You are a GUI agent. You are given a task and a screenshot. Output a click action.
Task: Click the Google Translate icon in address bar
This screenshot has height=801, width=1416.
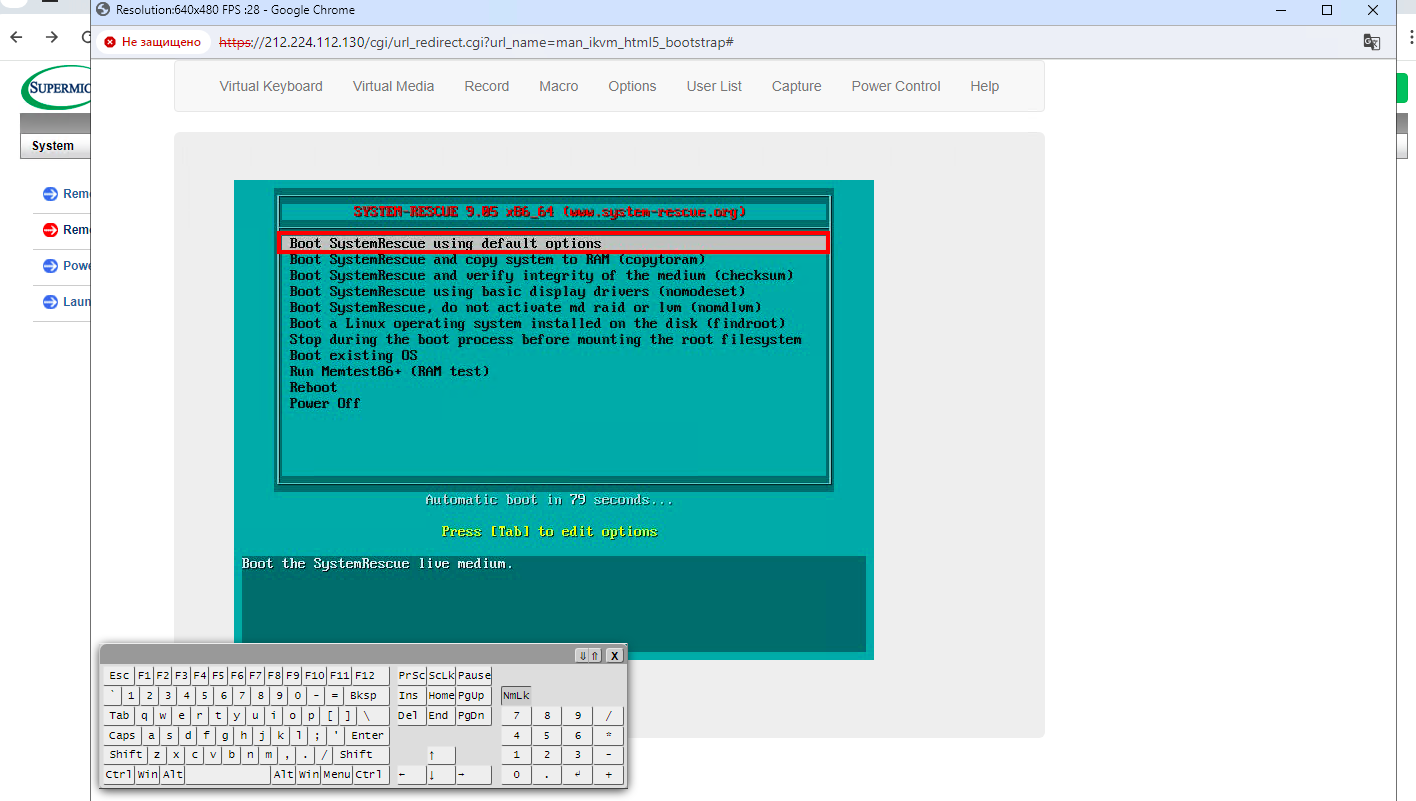1372,42
